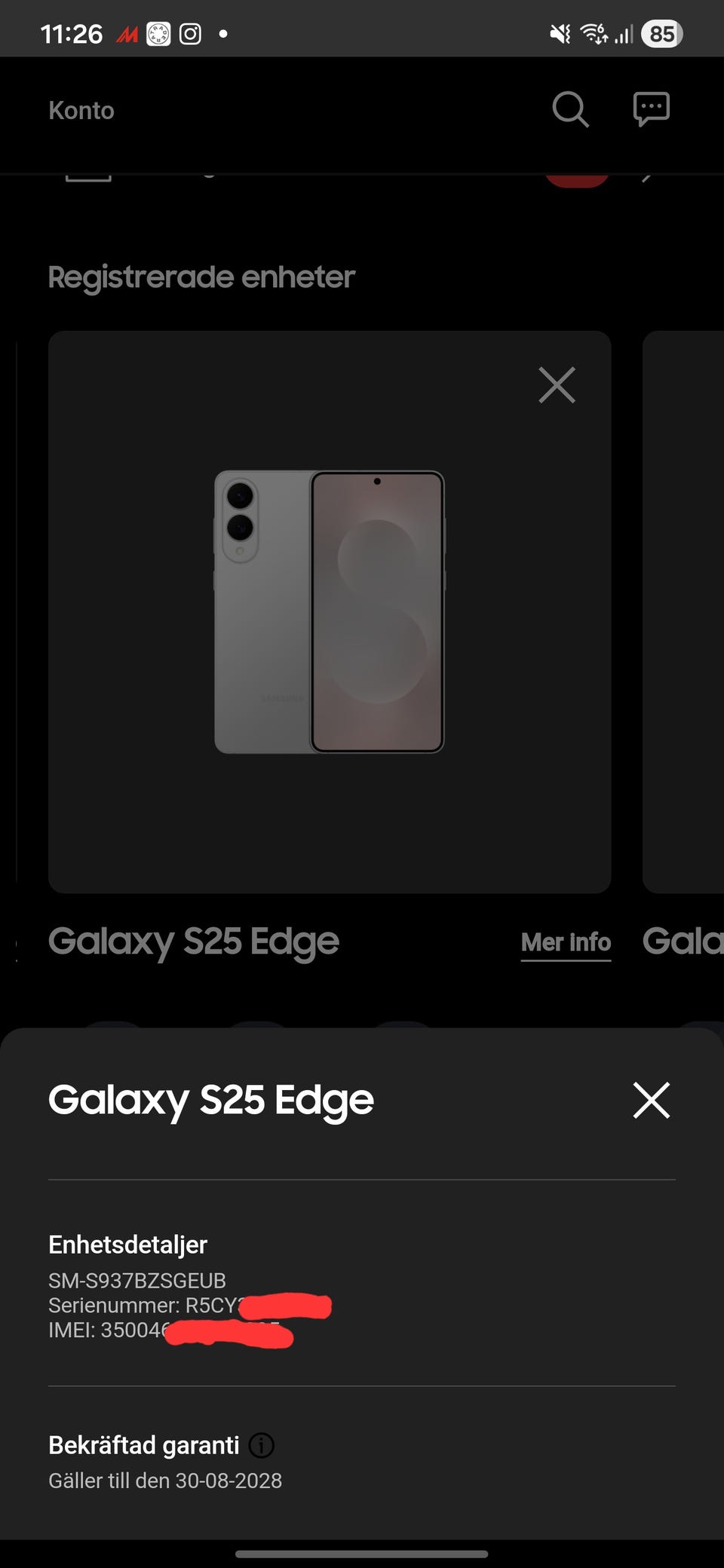Tap the warranty info circle icon
The width and height of the screenshot is (724, 1568).
coord(261,1445)
